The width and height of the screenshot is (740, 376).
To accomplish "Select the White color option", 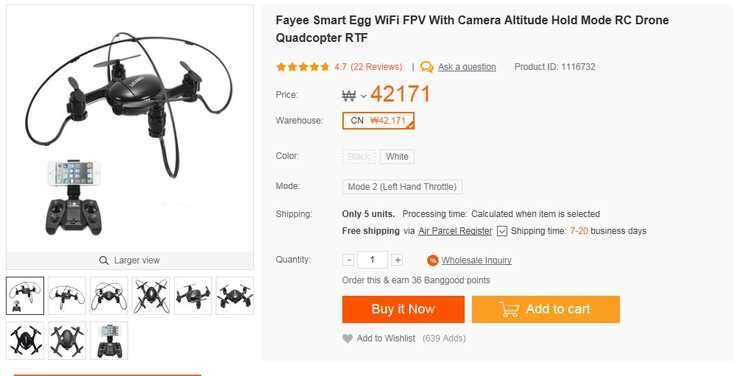I will point(397,157).
